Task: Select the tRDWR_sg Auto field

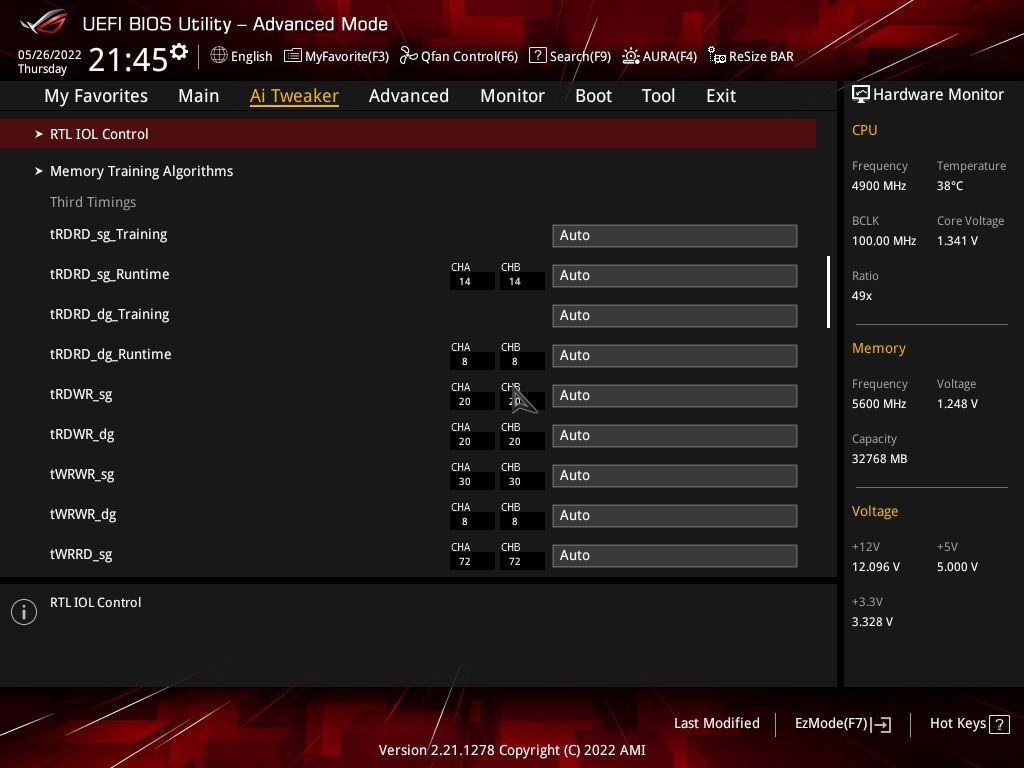Action: pyautogui.click(x=675, y=396)
